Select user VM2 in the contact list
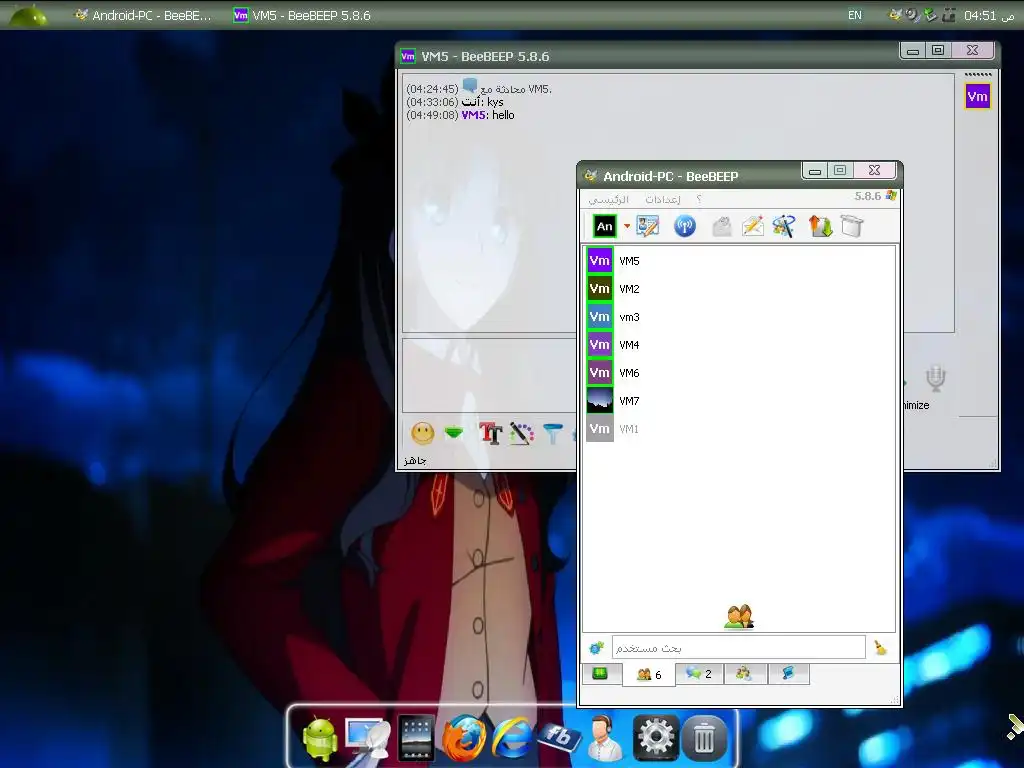This screenshot has width=1024, height=768. pyautogui.click(x=738, y=289)
